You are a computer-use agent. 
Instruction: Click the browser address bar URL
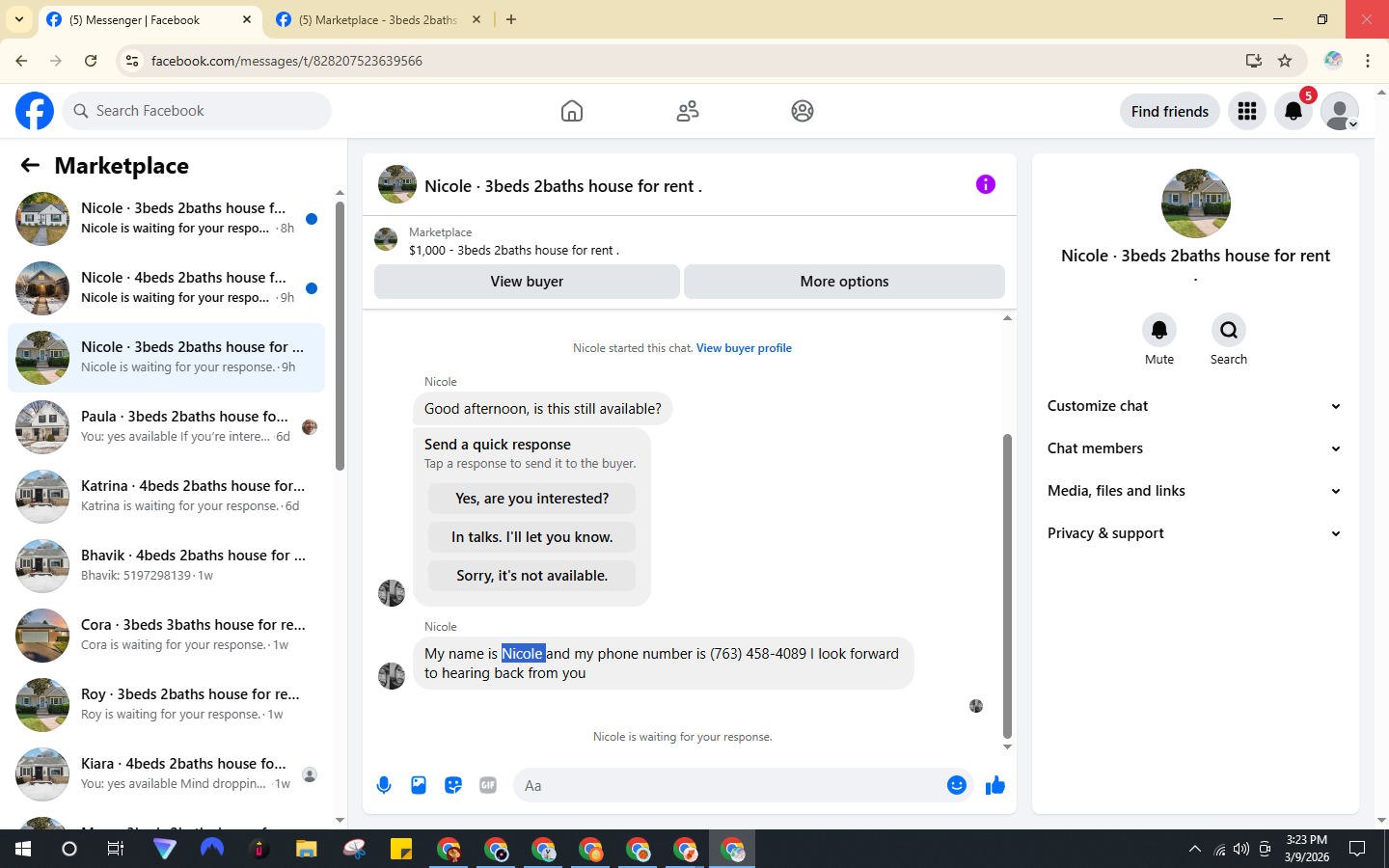point(286,61)
